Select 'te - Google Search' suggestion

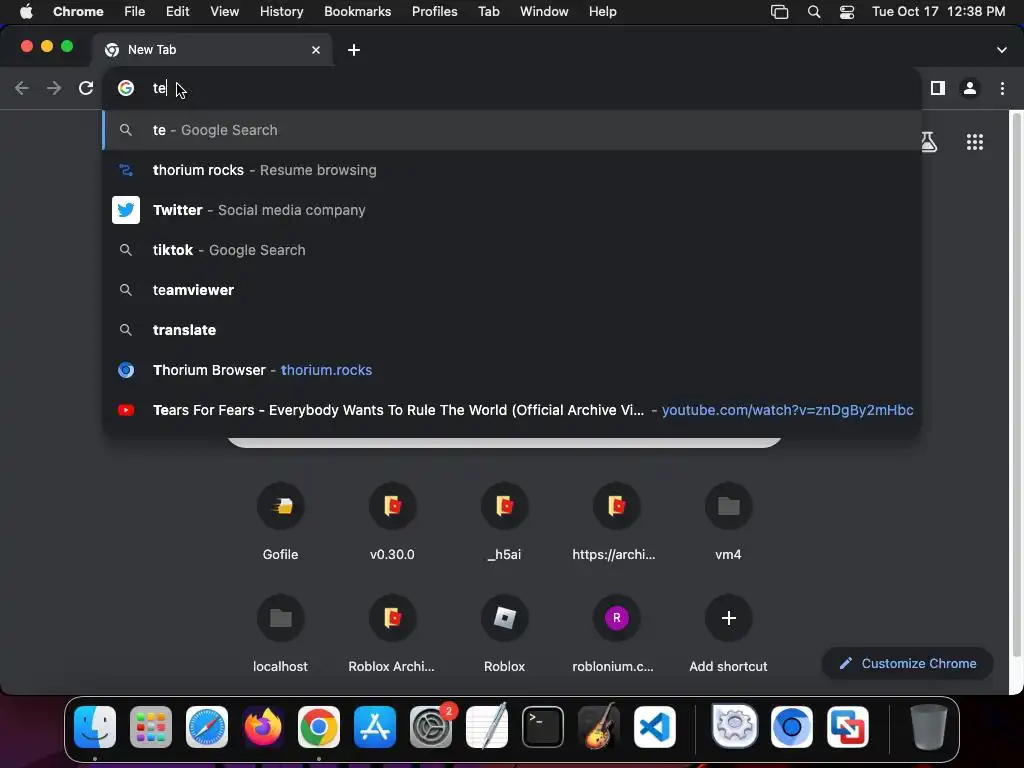pyautogui.click(x=512, y=130)
